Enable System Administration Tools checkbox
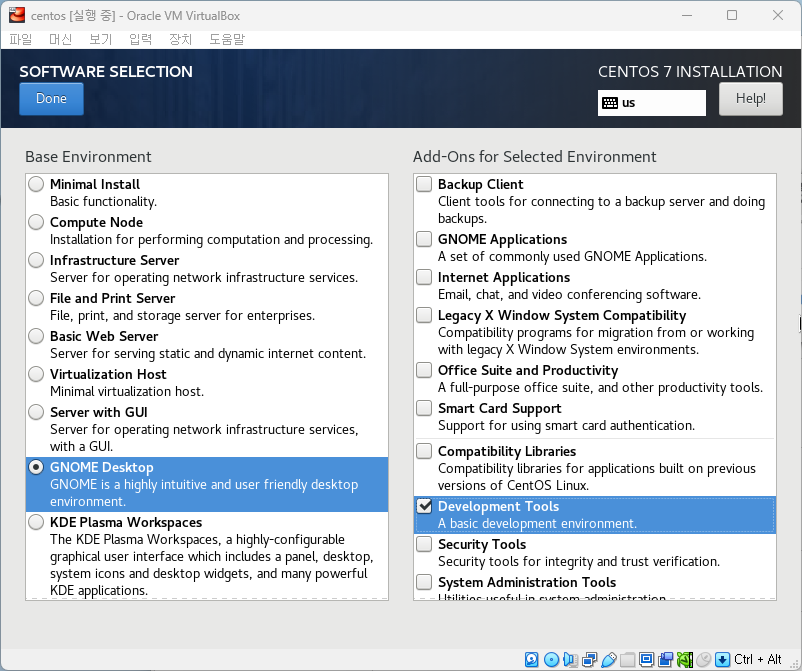The image size is (802, 671). (x=424, y=582)
